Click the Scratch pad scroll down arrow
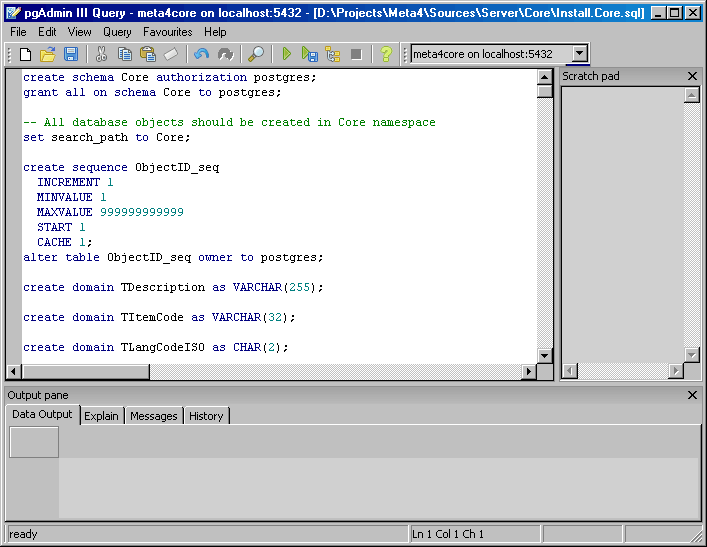 [x=691, y=355]
